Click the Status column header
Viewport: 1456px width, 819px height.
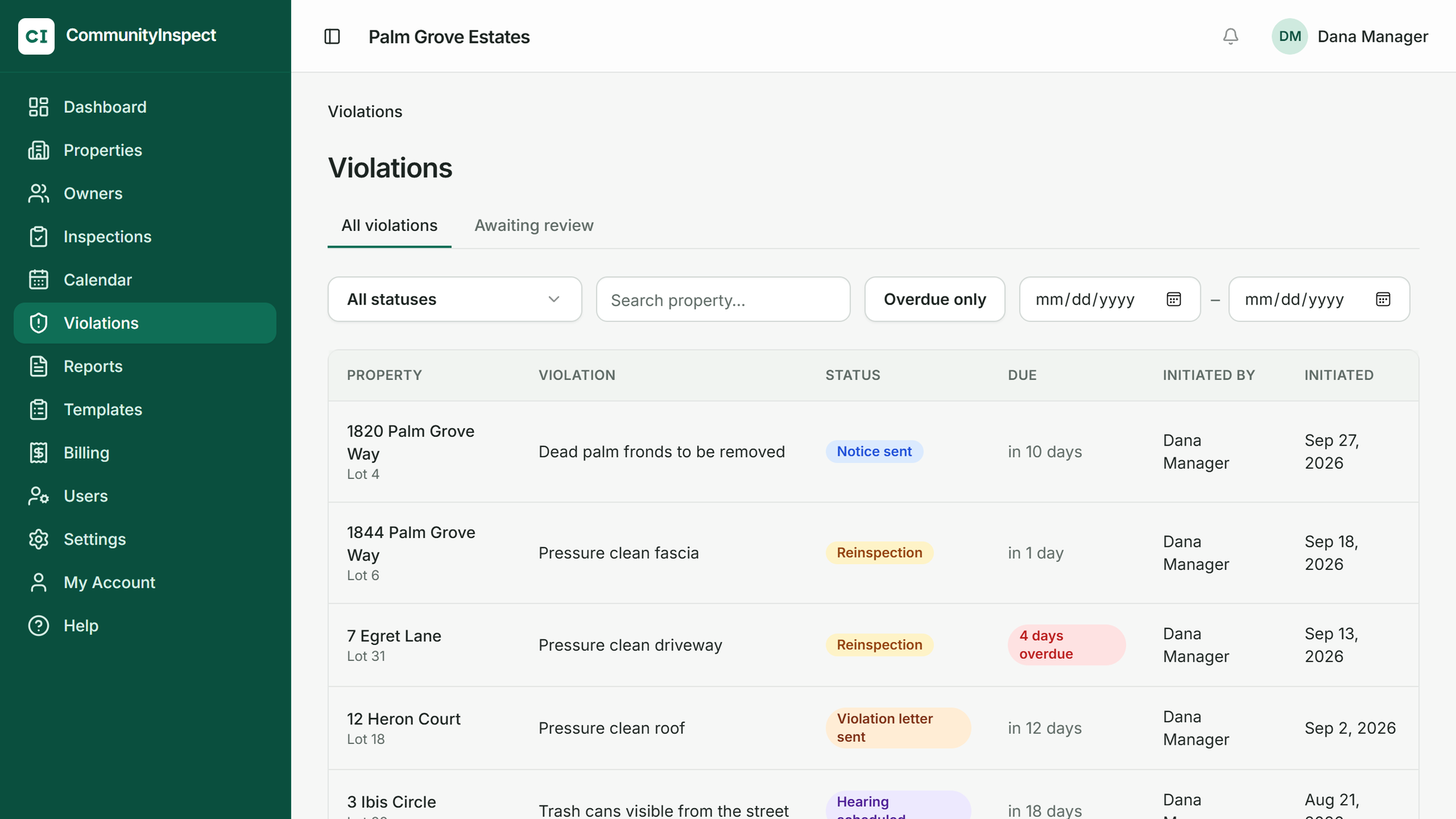(x=852, y=375)
